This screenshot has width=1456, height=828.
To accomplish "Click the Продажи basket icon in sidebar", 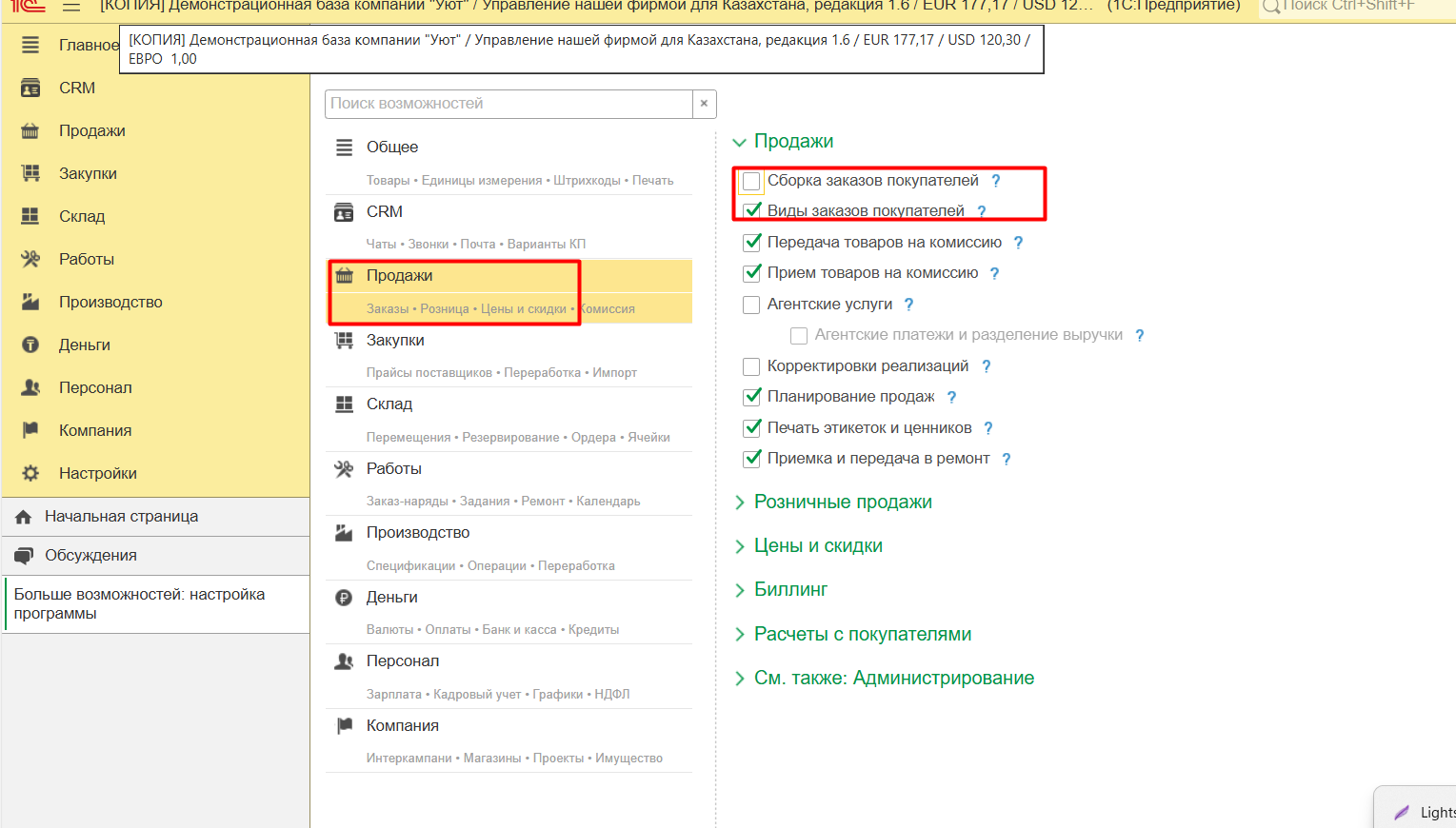I will (x=30, y=130).
